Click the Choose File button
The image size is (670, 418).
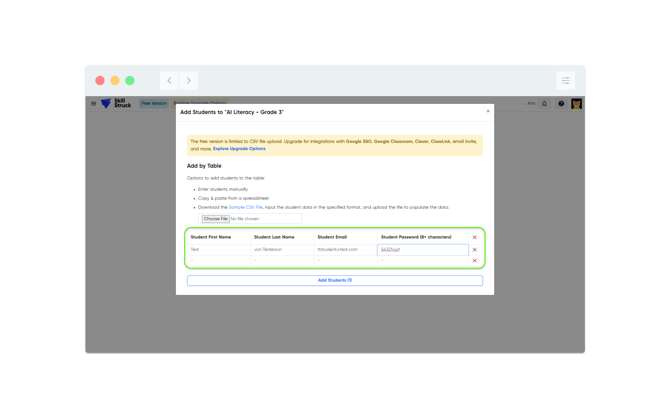pyautogui.click(x=215, y=218)
